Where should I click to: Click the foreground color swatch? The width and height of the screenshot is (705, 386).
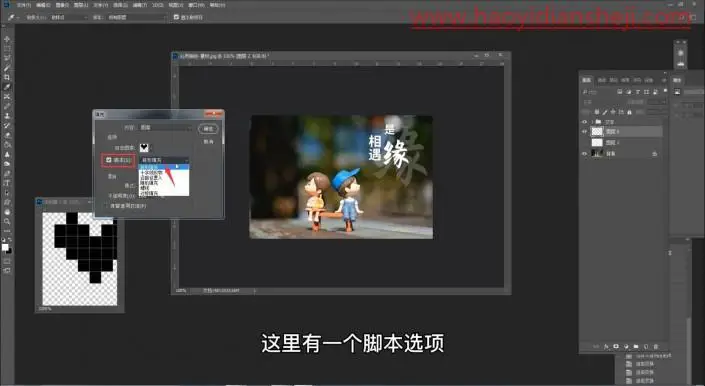[x=5, y=247]
